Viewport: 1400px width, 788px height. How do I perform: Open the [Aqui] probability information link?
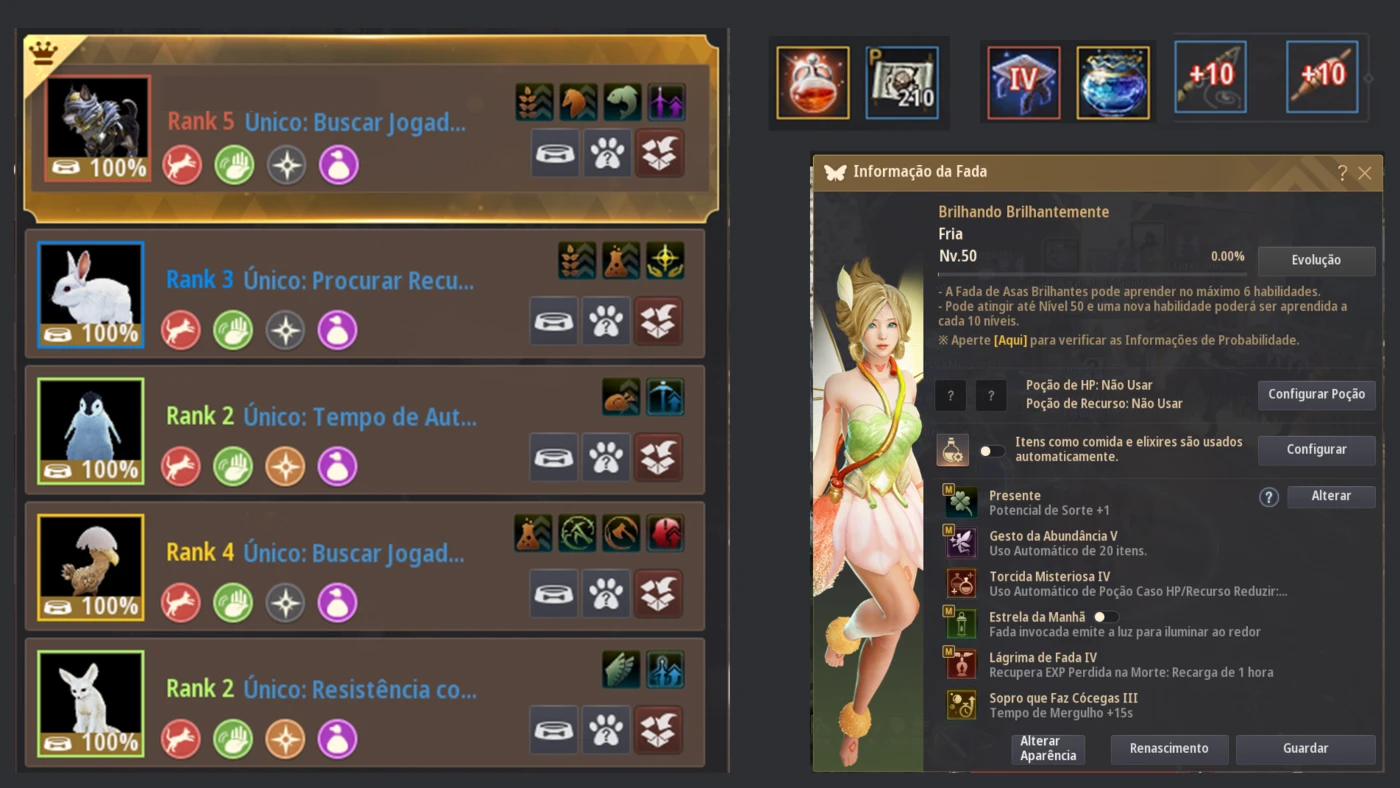(1009, 340)
